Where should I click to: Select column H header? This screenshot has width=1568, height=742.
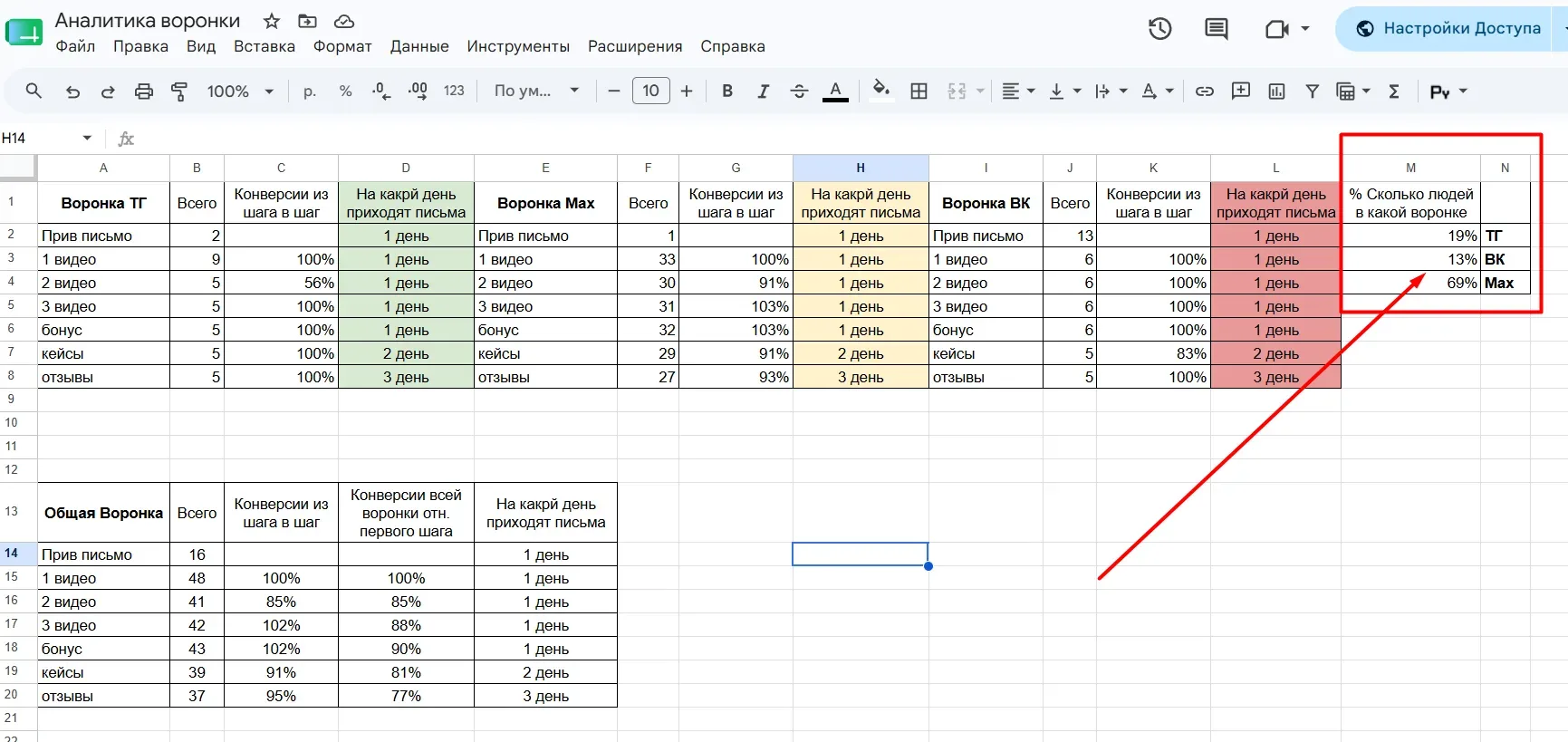click(x=861, y=168)
